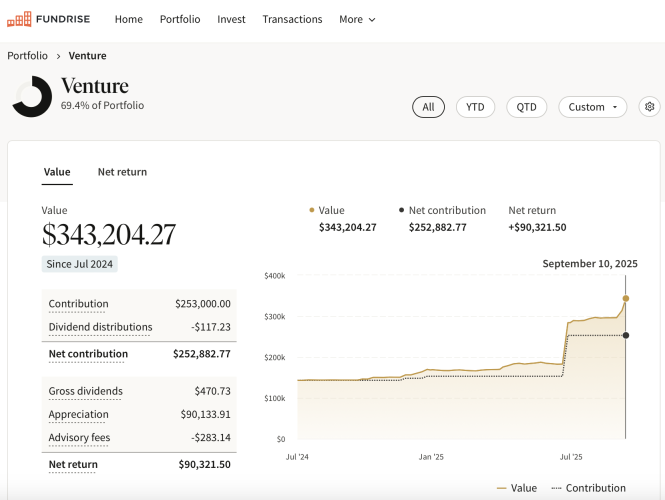Go to the Invest page

231,19
